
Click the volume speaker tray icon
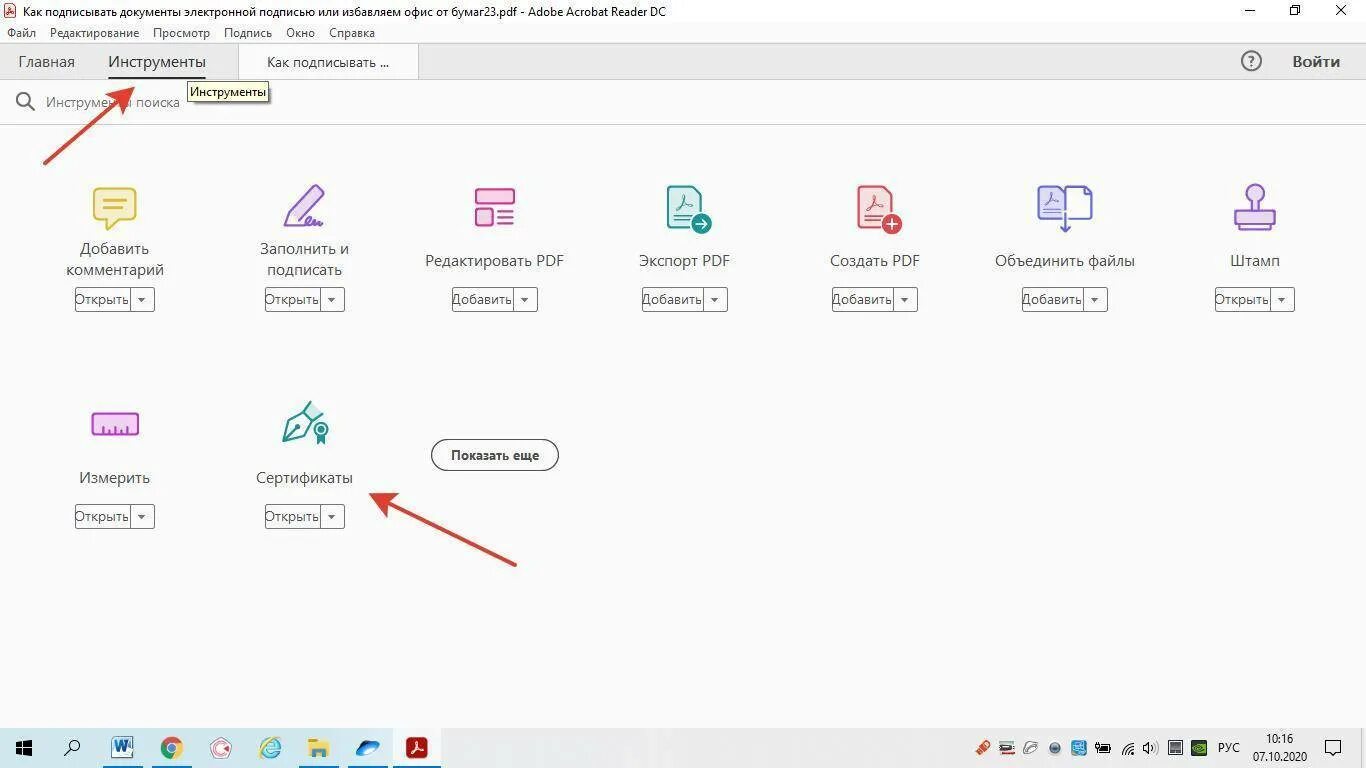(x=1150, y=748)
